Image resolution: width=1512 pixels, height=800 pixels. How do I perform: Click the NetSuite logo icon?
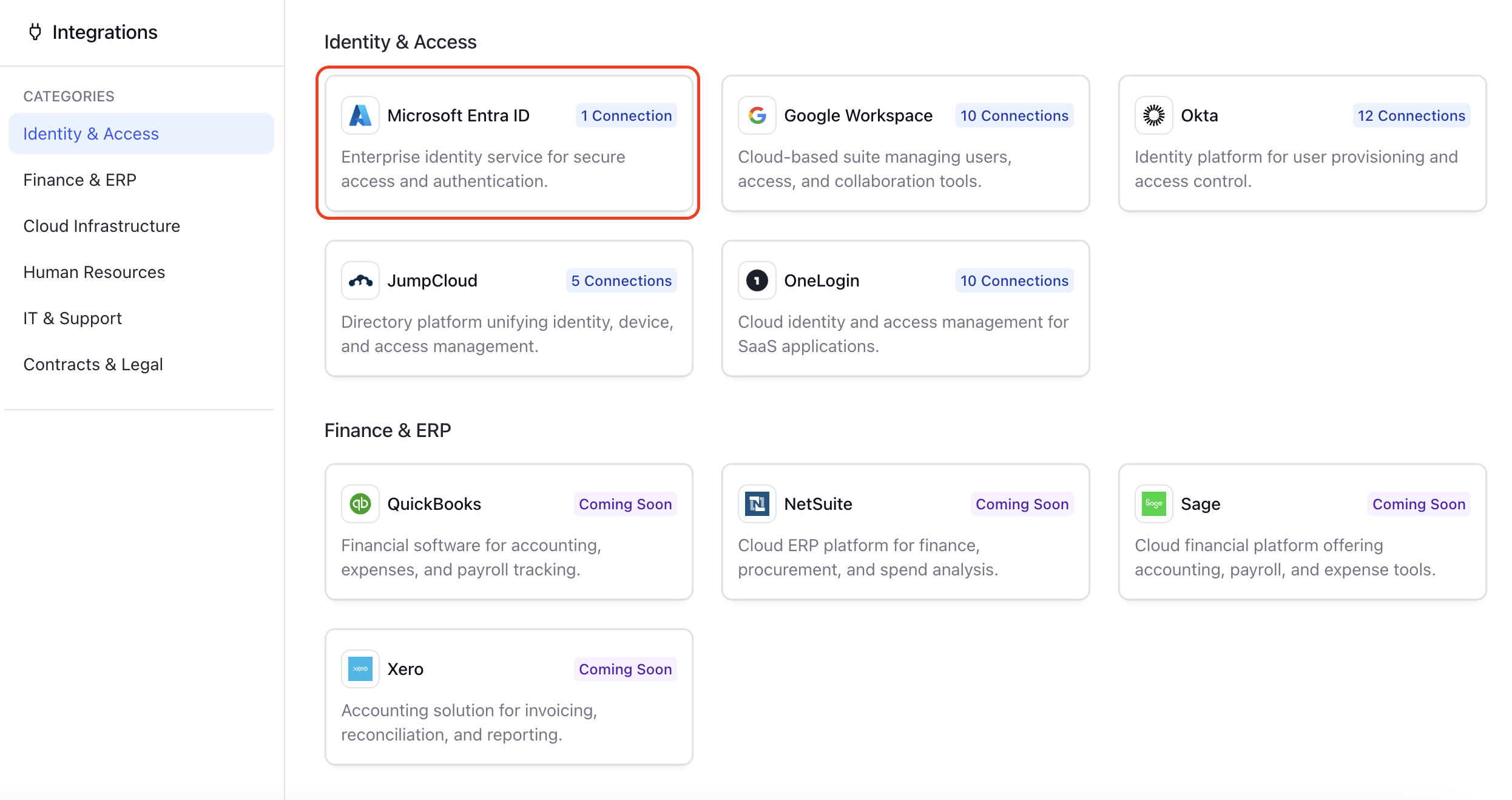click(x=757, y=504)
